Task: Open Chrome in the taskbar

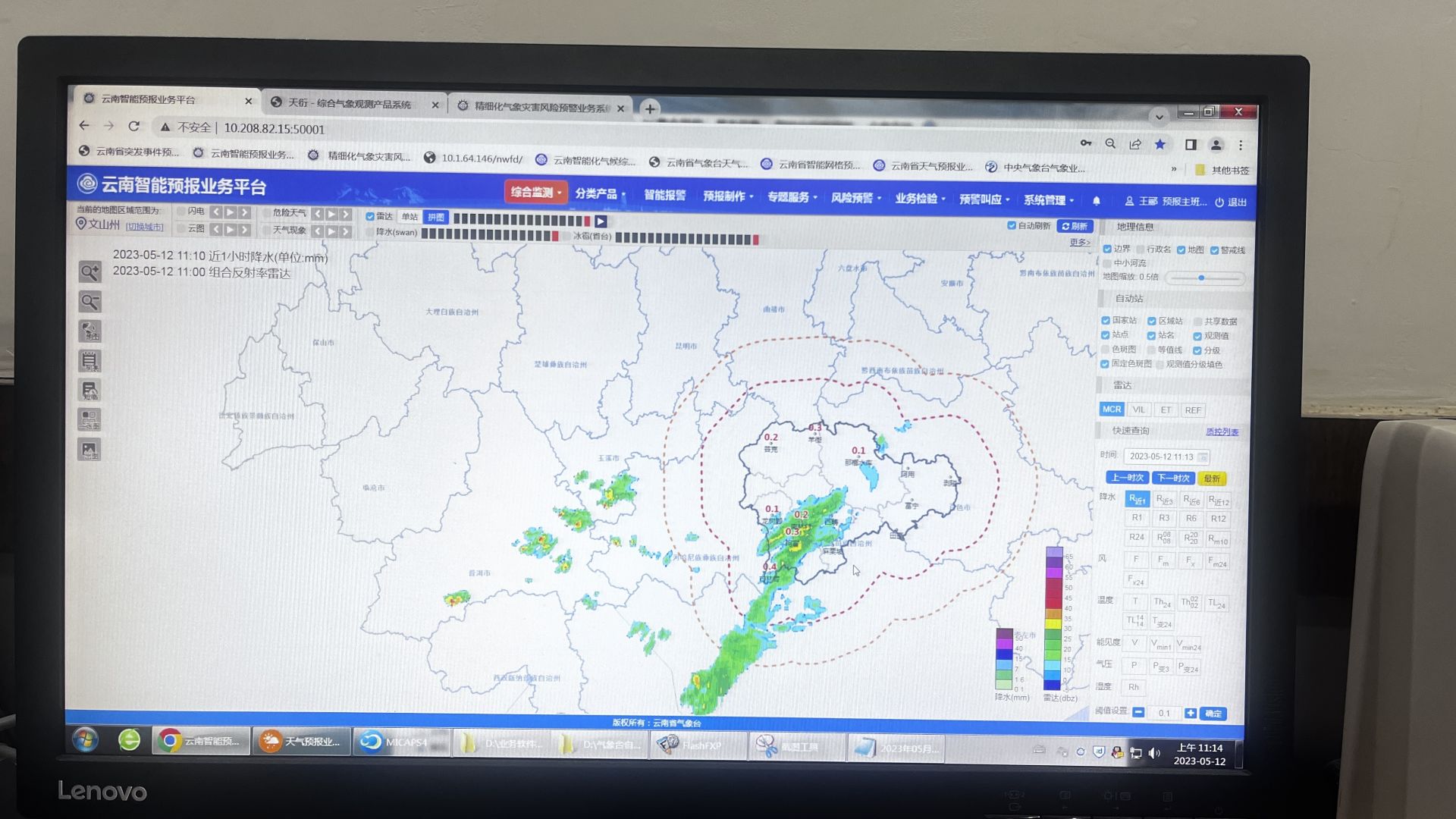Action: 201,741
